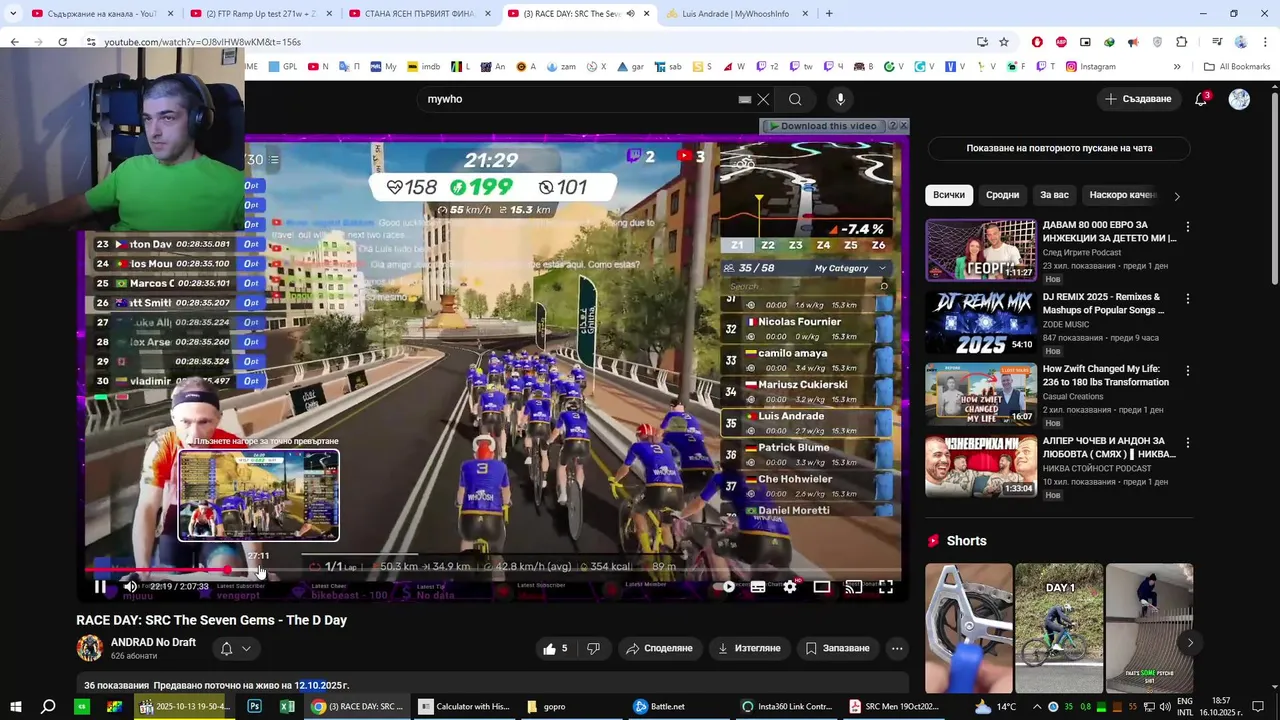Screen dimensions: 1280x720
Task: Open the account avatar menu in YouTube
Action: click(x=1239, y=99)
